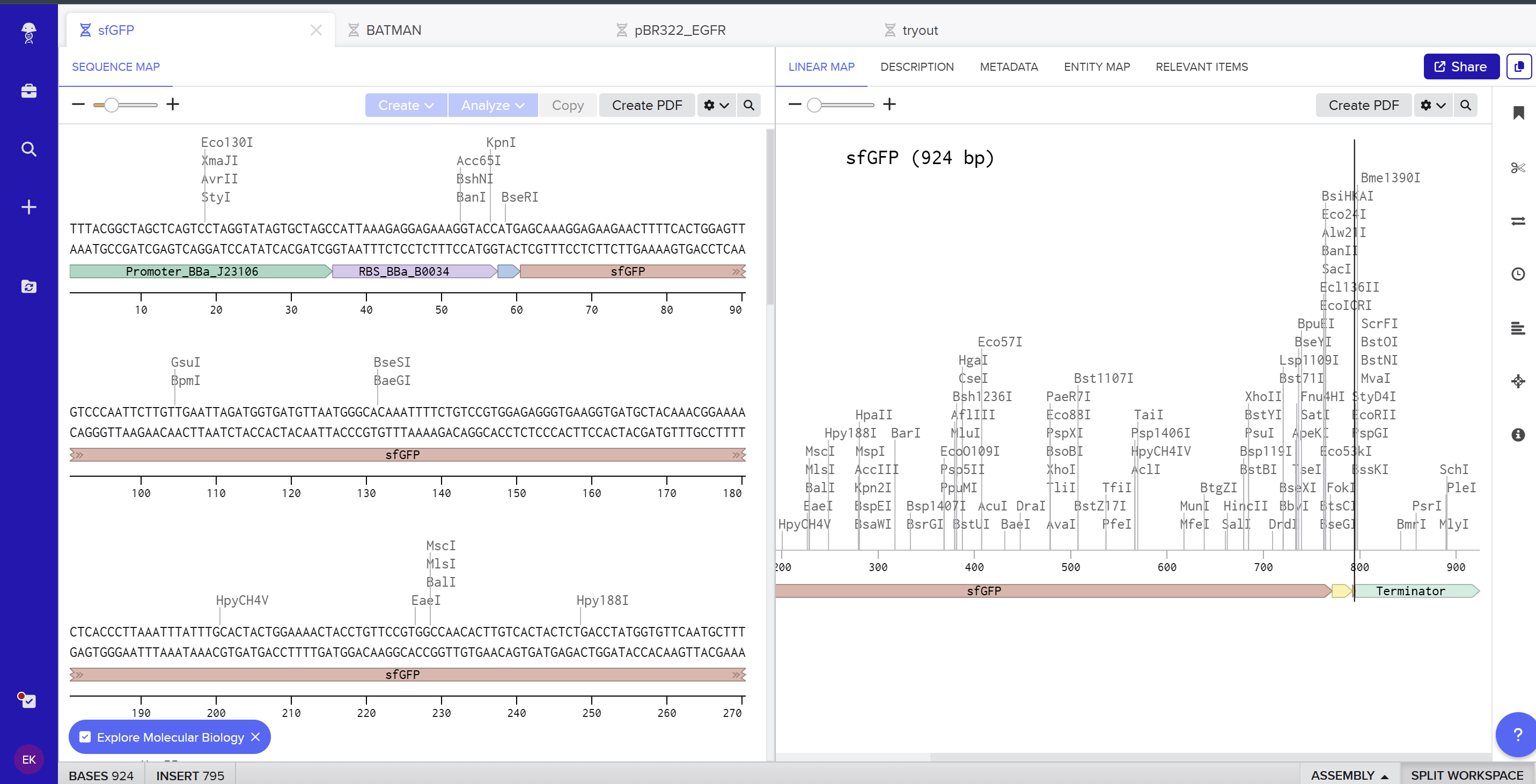Open the briefcase projects icon
The width and height of the screenshot is (1536, 784).
click(28, 91)
